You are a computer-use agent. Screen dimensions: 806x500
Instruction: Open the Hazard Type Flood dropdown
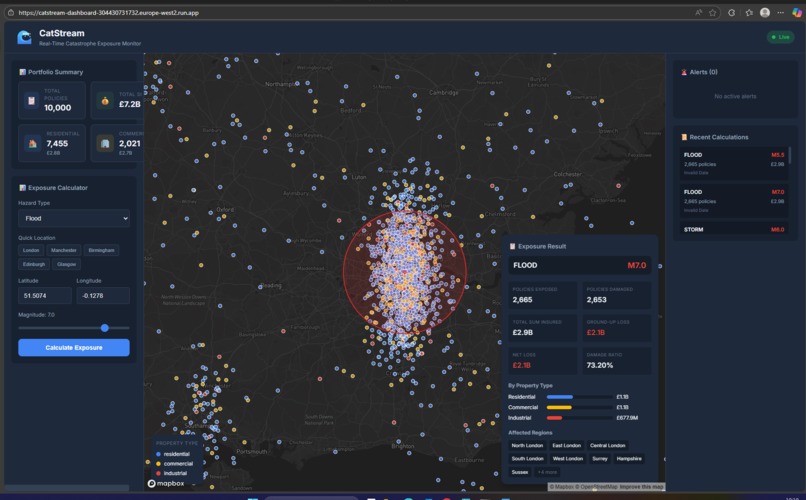[74, 218]
